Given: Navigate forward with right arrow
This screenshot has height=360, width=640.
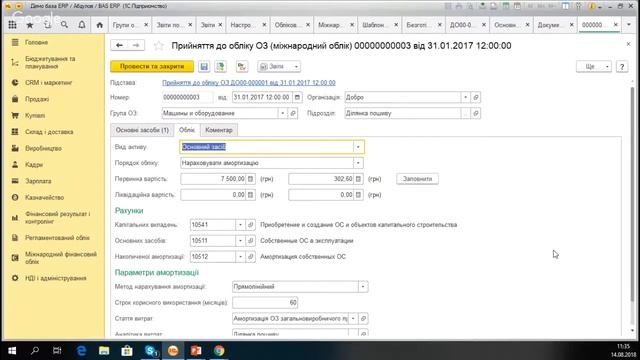Looking at the screenshot, I should pyautogui.click(x=136, y=45).
